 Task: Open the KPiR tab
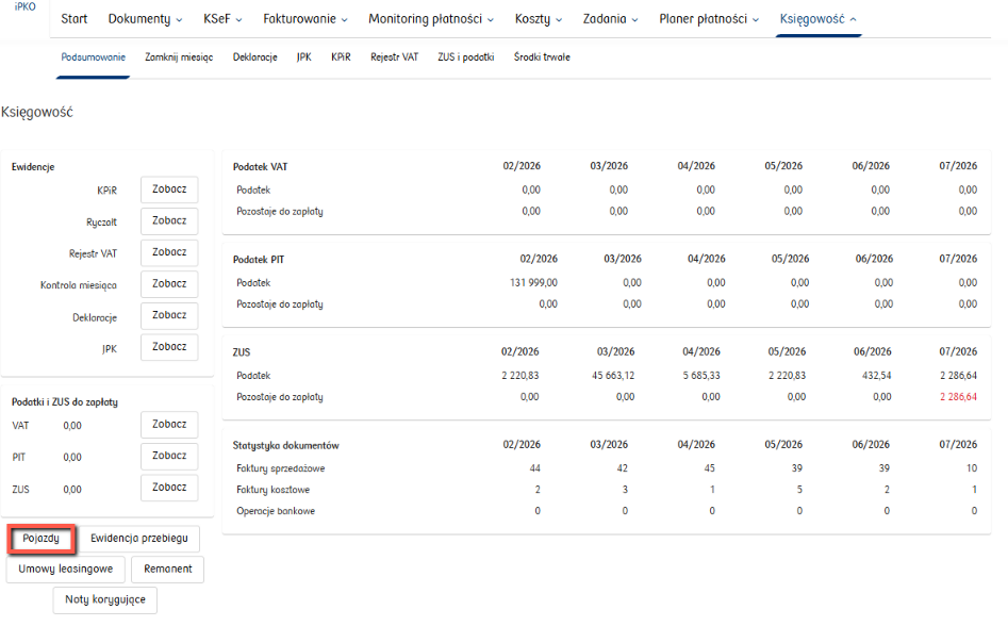(341, 57)
